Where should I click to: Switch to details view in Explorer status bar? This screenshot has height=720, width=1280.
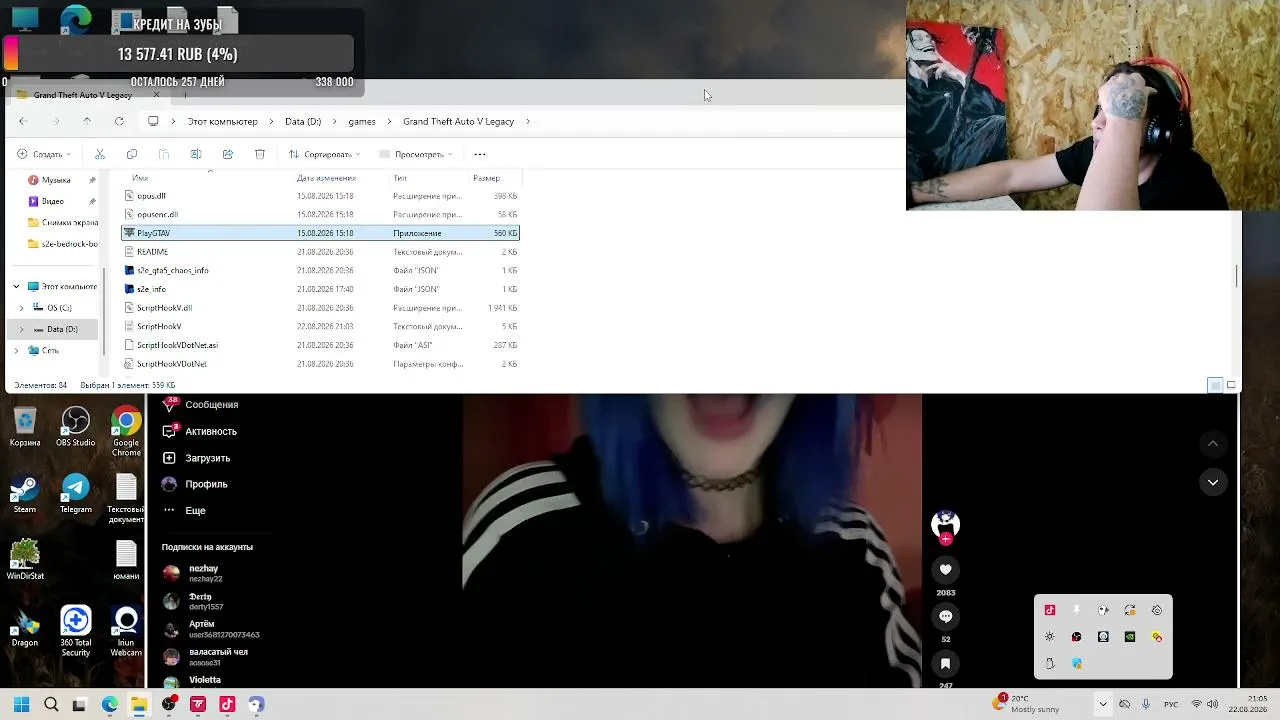[x=1215, y=385]
